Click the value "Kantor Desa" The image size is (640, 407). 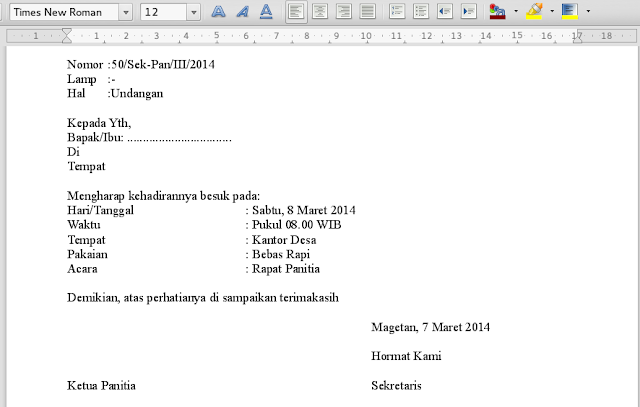284,240
